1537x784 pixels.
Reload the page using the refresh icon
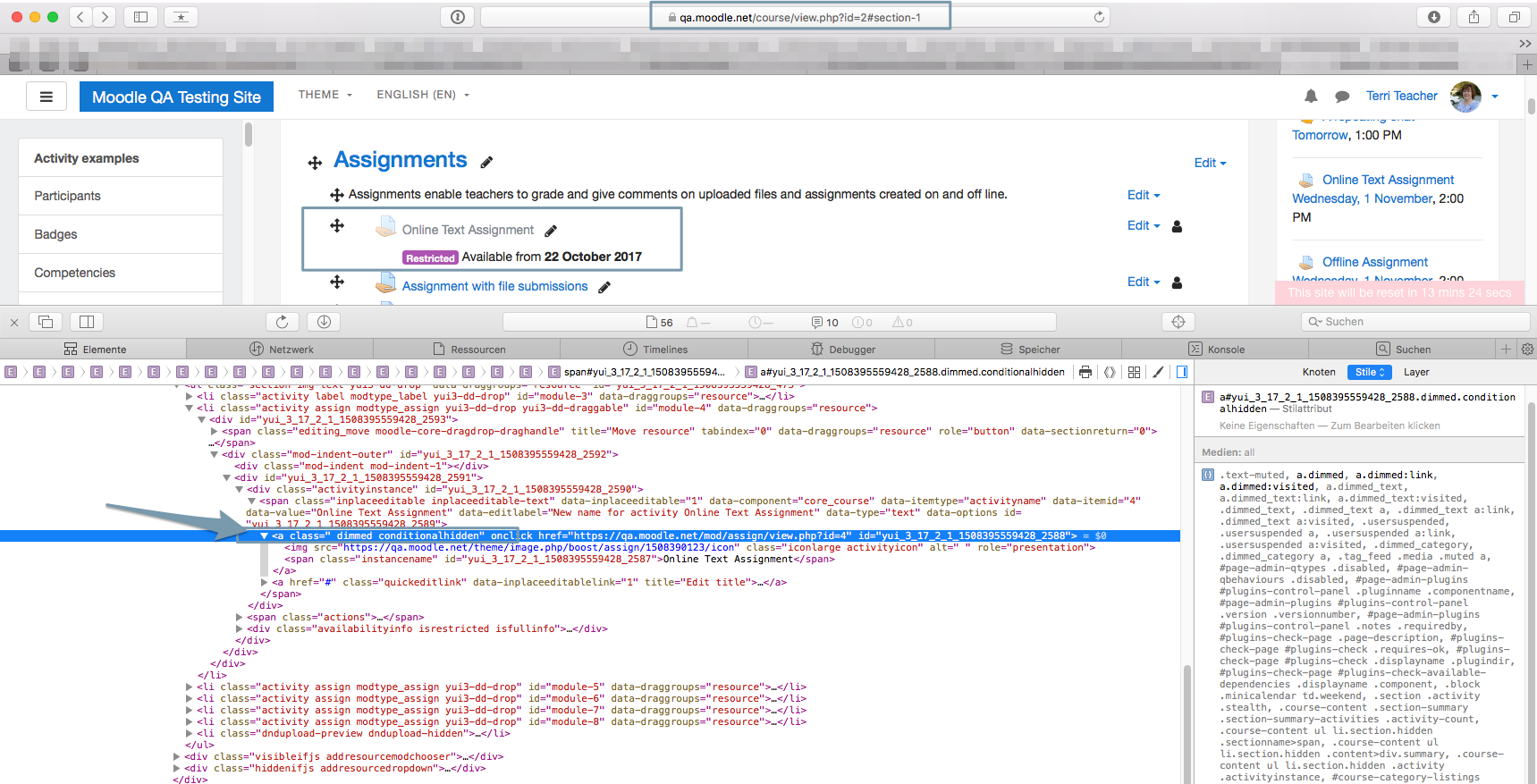click(x=1099, y=17)
